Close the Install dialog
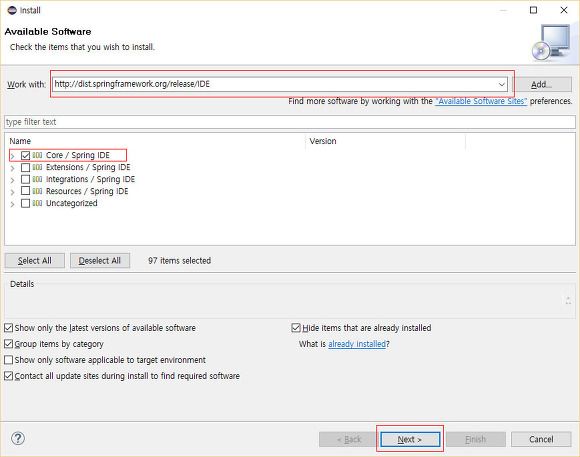The image size is (580, 457). tap(564, 10)
